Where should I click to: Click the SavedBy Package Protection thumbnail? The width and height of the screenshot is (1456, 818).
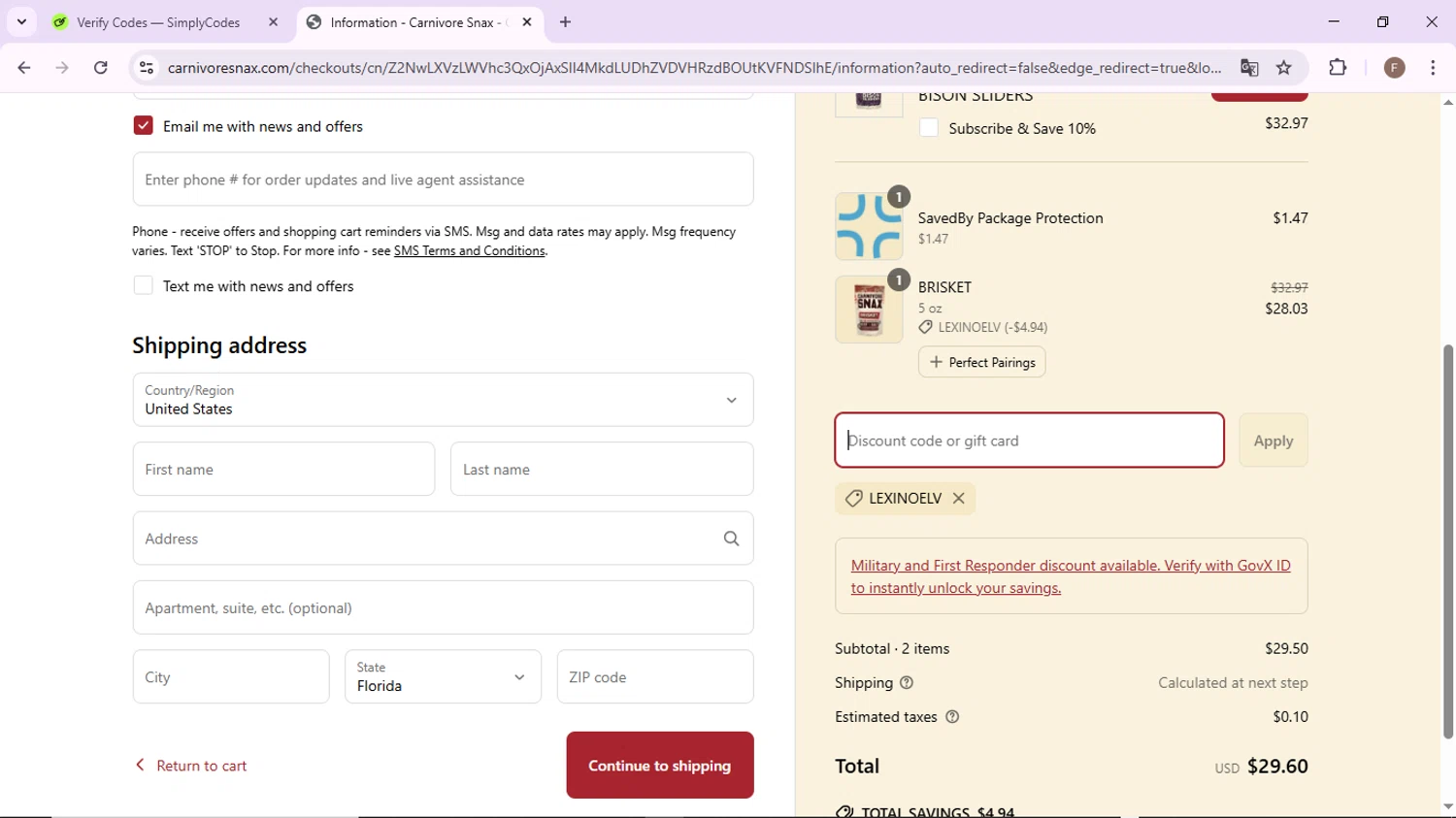[869, 226]
